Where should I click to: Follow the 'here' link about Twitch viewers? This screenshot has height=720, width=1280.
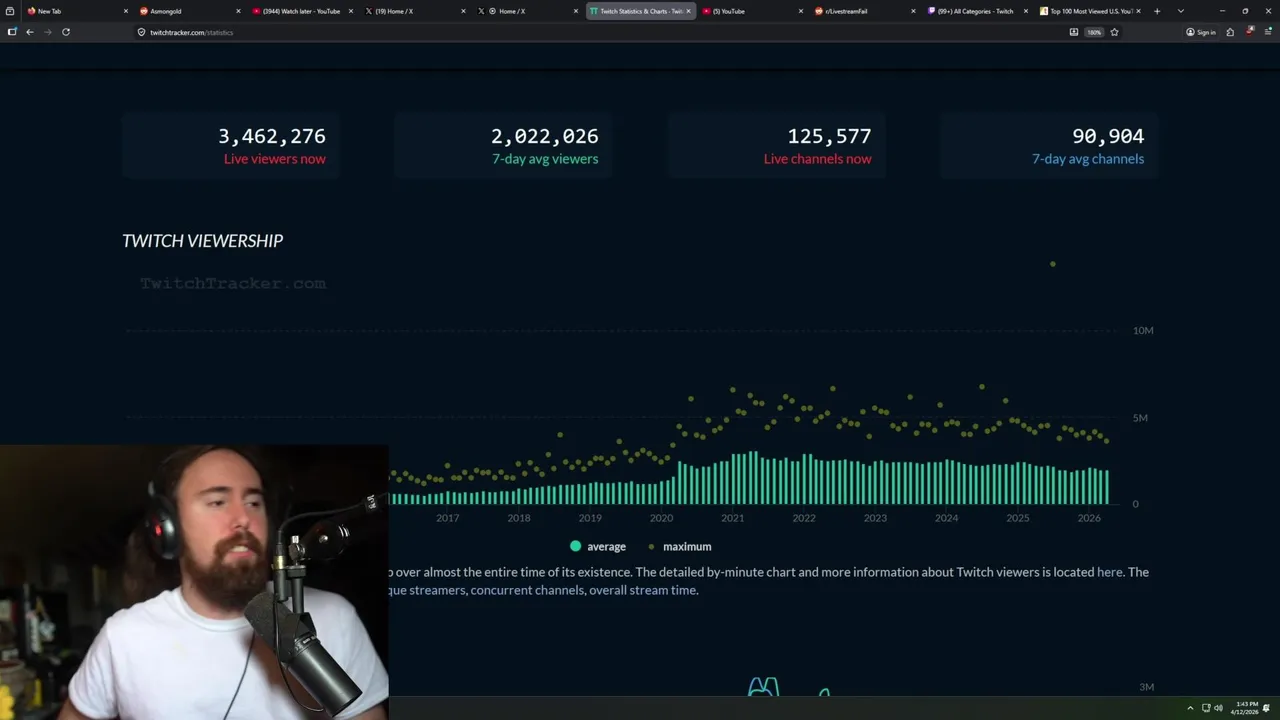pyautogui.click(x=1109, y=572)
